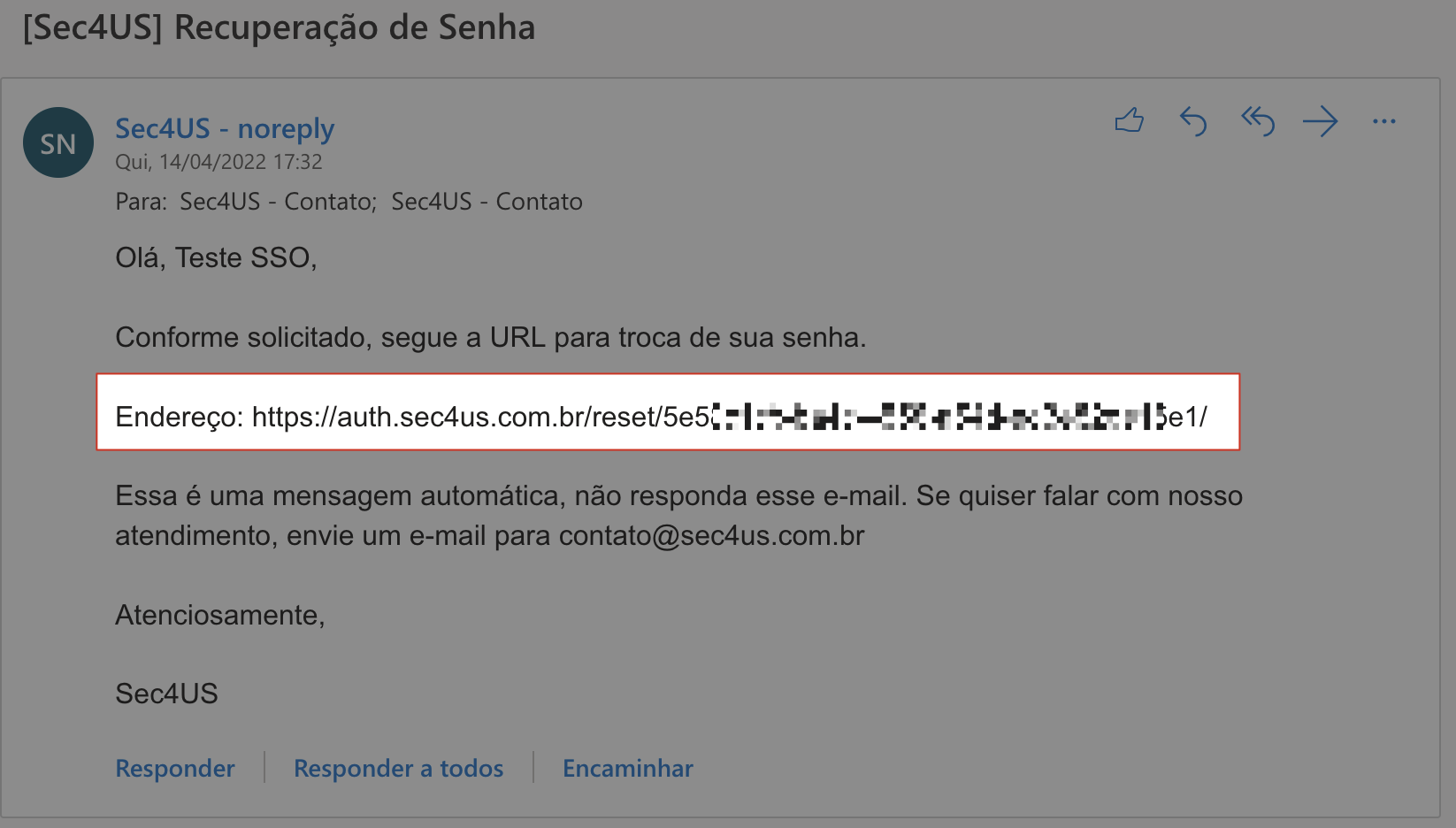Click the SN sender avatar

58,142
